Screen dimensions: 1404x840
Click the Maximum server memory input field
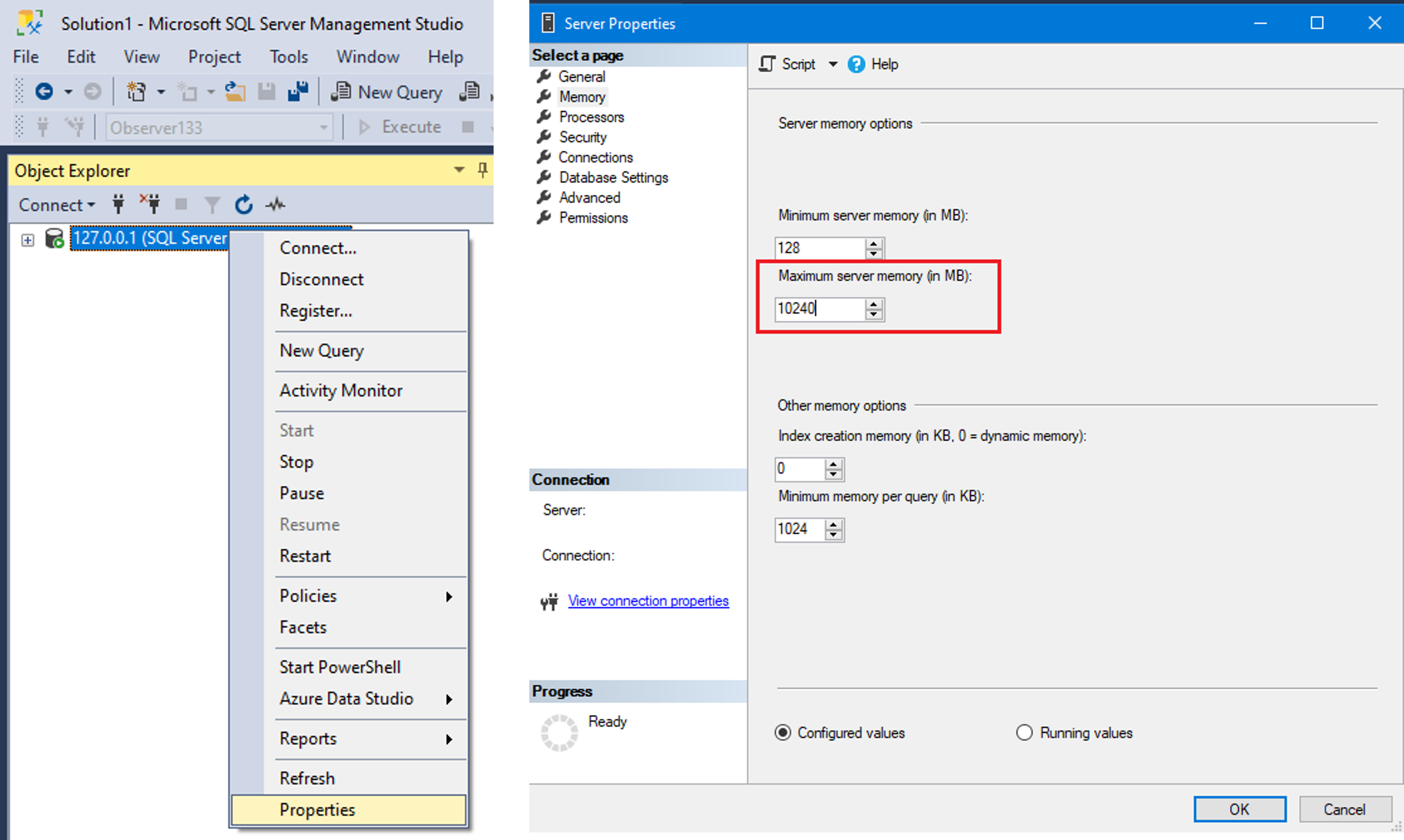819,309
